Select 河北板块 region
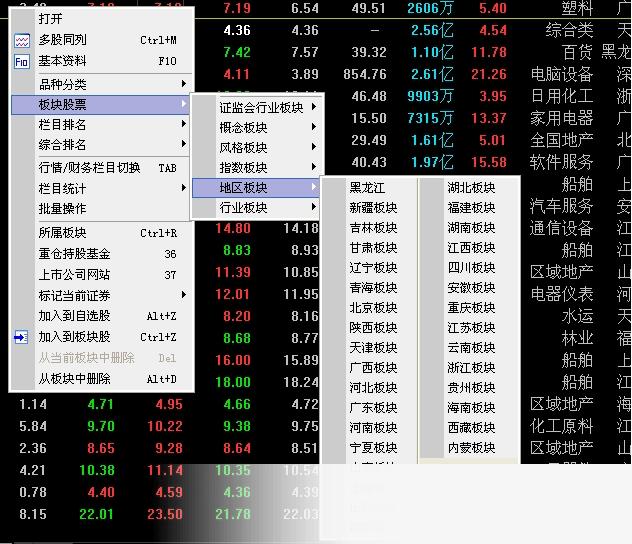Image resolution: width=632 pixels, height=544 pixels. coord(369,388)
